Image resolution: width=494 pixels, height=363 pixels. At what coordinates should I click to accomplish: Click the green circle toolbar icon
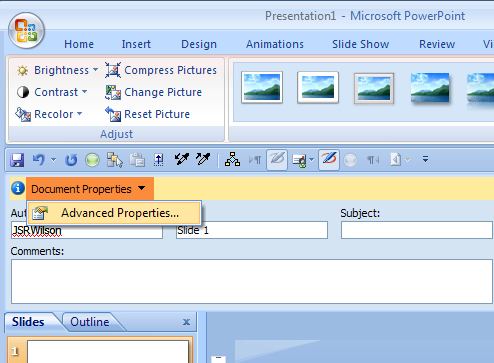click(92, 160)
